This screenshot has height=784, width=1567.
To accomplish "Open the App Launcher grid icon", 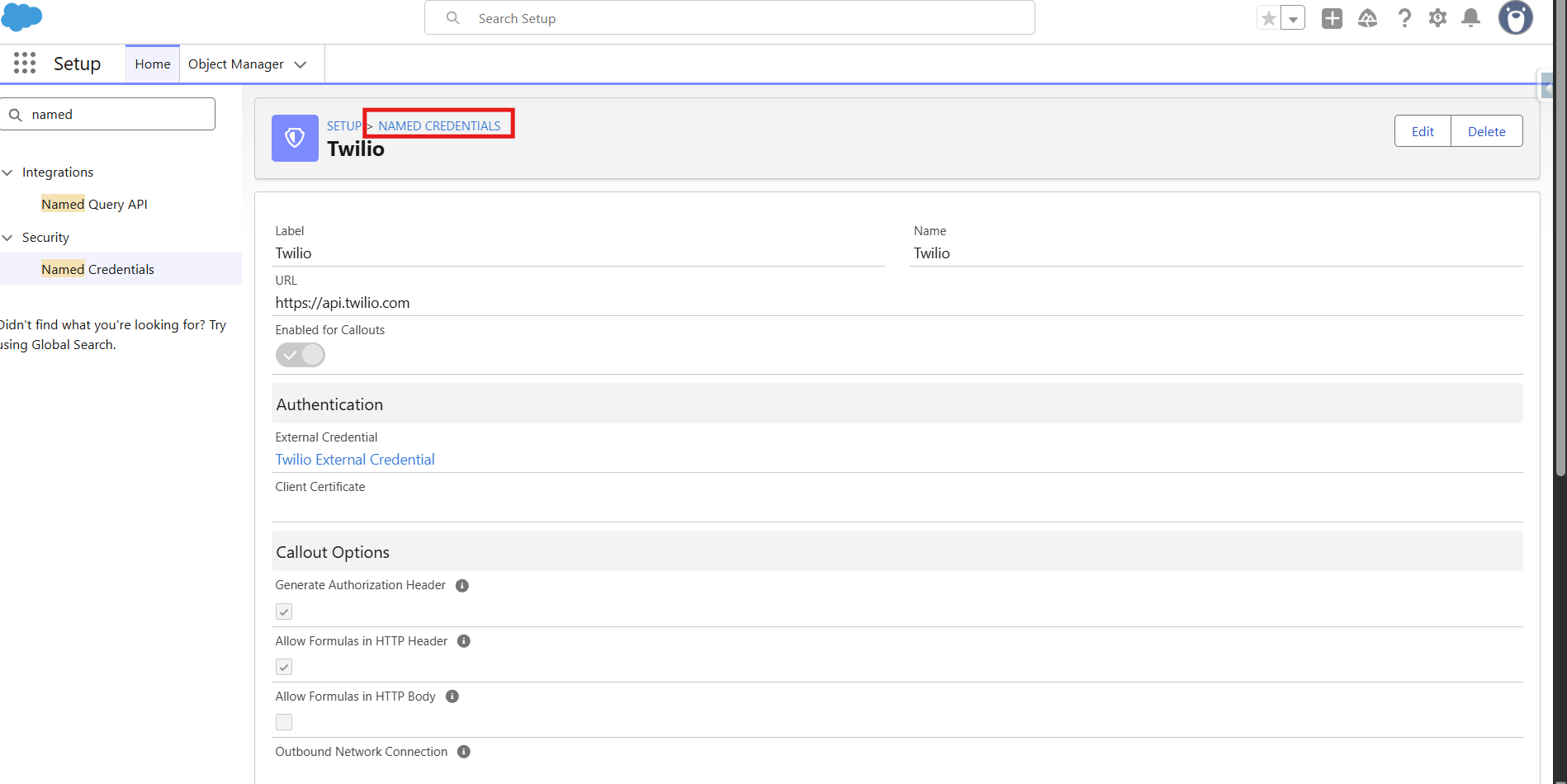I will (25, 64).
